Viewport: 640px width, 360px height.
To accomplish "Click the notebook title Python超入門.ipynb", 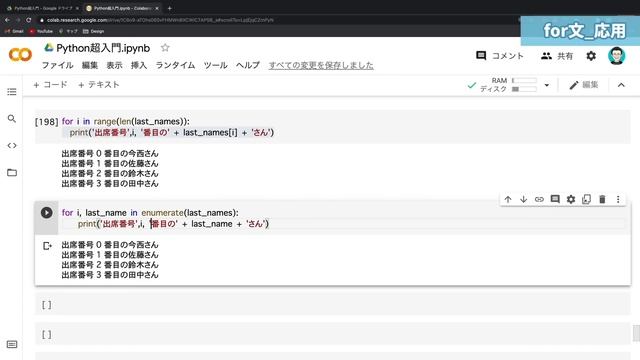I will click(103, 48).
